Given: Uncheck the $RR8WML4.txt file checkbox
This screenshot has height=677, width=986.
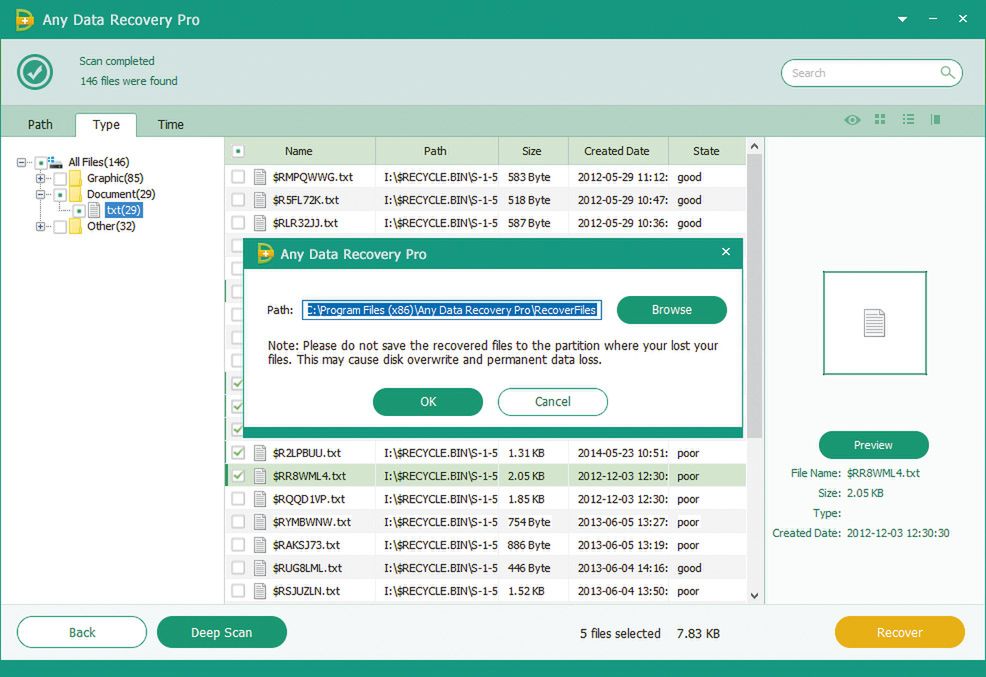Looking at the screenshot, I should [x=238, y=476].
